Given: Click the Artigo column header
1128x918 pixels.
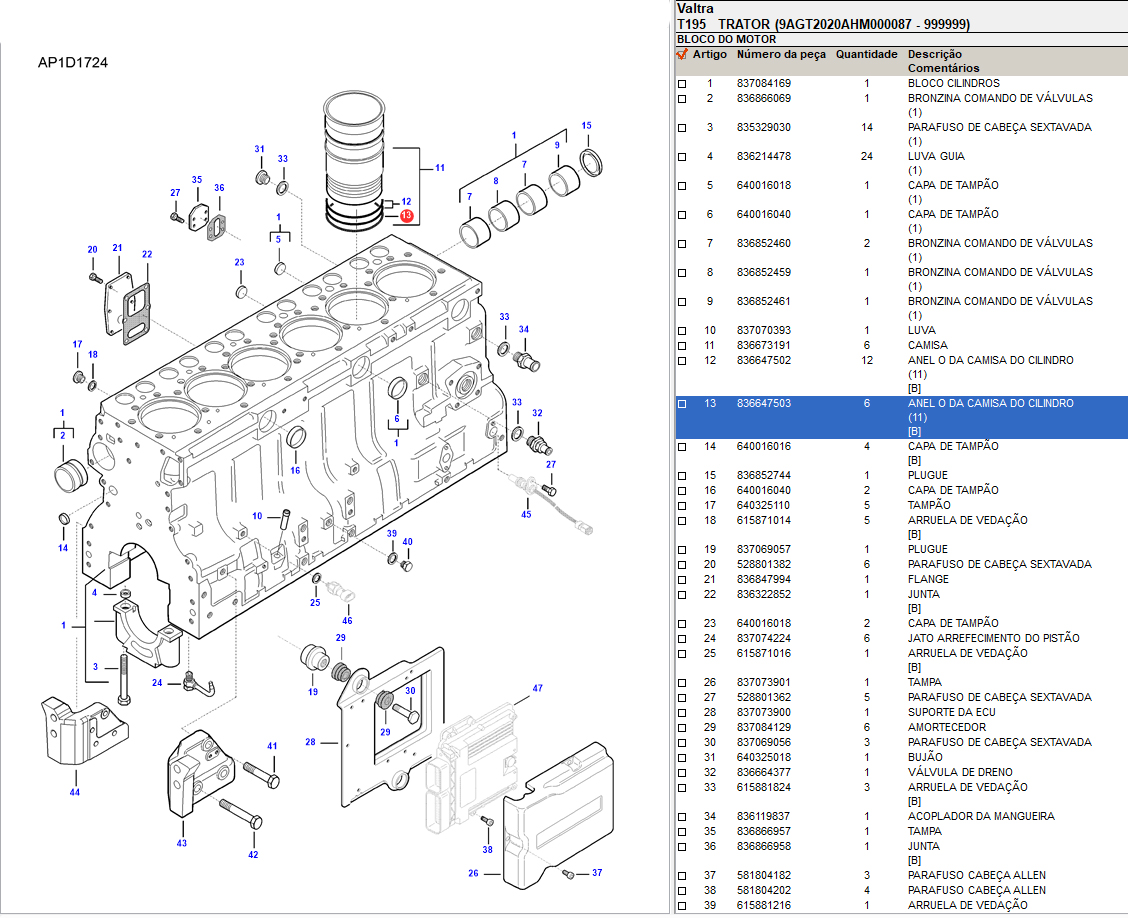Looking at the screenshot, I should (710, 54).
